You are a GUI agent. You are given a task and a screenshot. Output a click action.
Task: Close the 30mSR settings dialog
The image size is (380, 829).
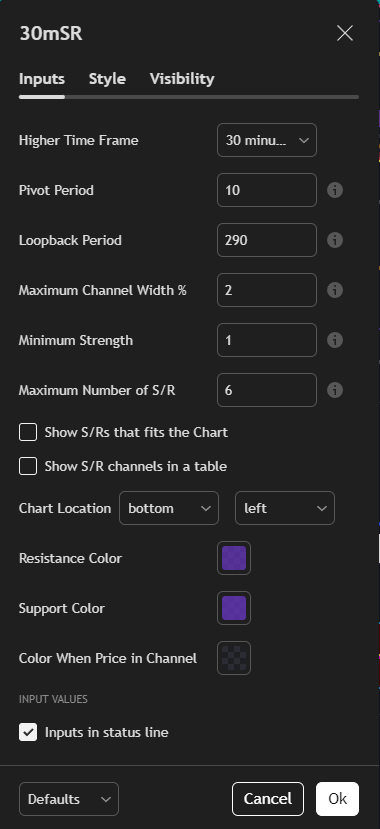pyautogui.click(x=345, y=33)
